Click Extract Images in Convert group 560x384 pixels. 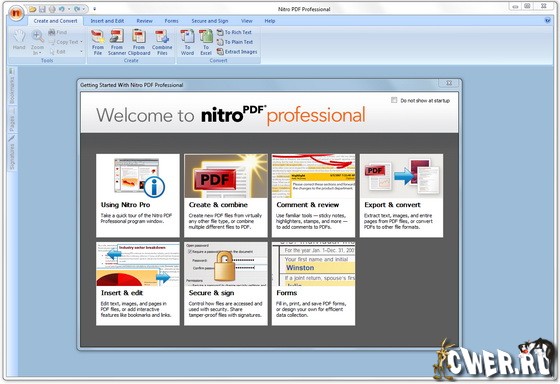237,52
